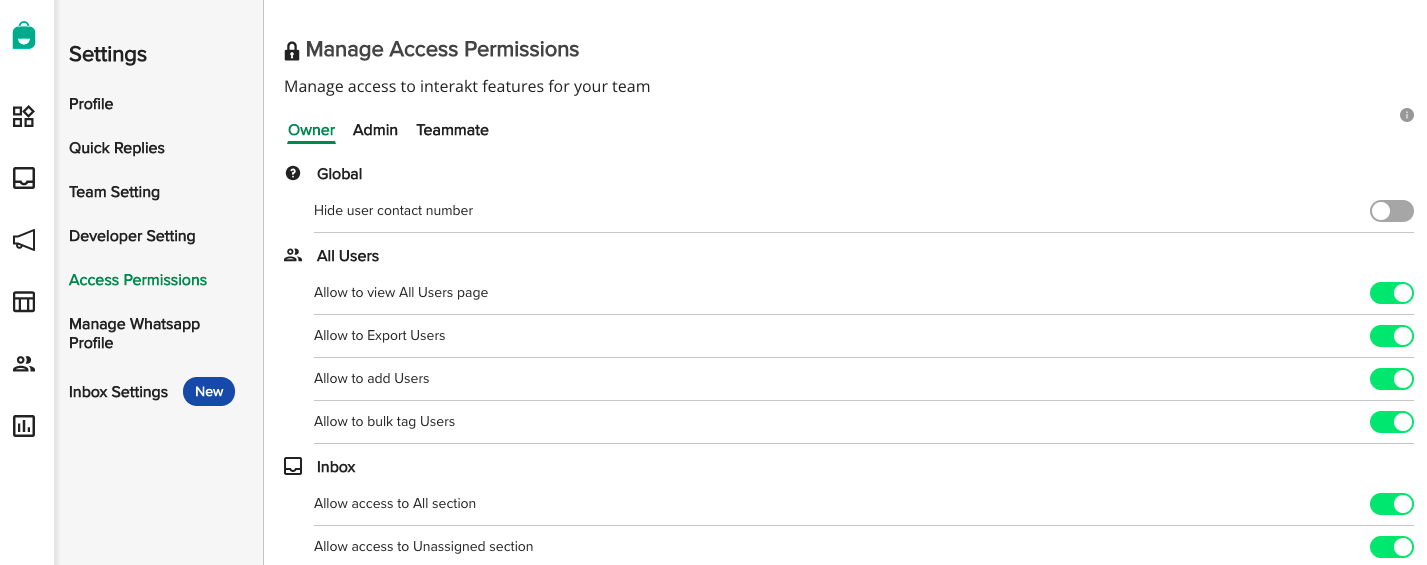This screenshot has width=1427, height=565.
Task: Open the megaphone campaigns icon
Action: (24, 240)
